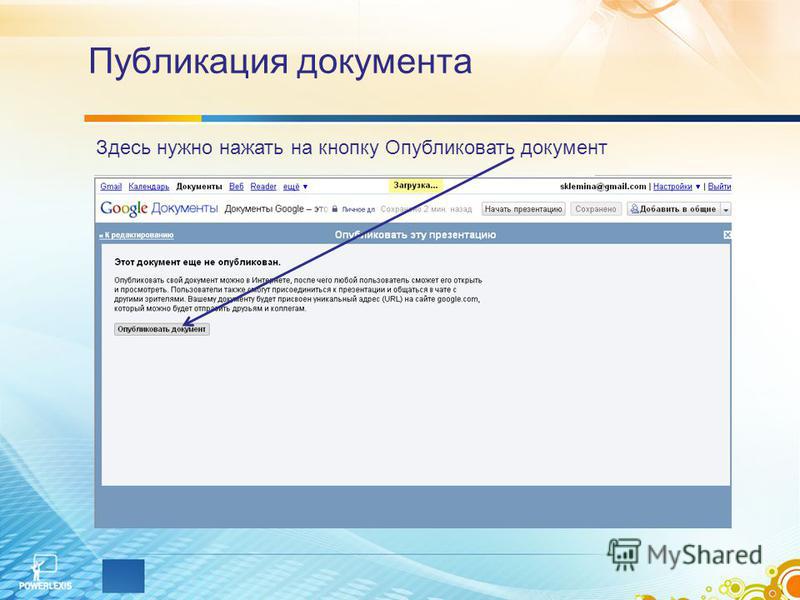Click the Опубликовать эту презентацию panel header
This screenshot has width=800, height=600.
pyautogui.click(x=415, y=235)
